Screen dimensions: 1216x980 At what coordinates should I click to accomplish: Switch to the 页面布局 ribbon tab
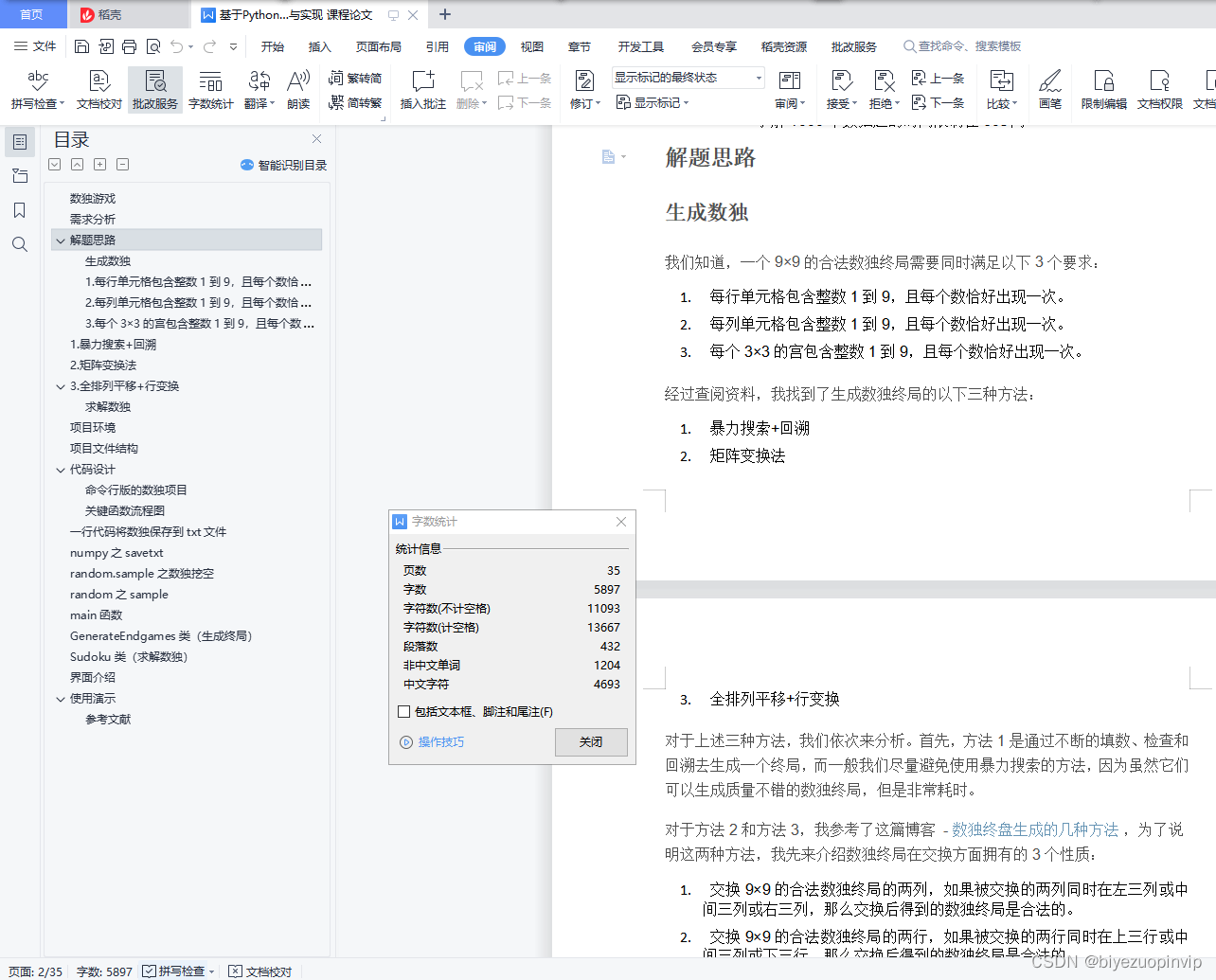pyautogui.click(x=379, y=46)
